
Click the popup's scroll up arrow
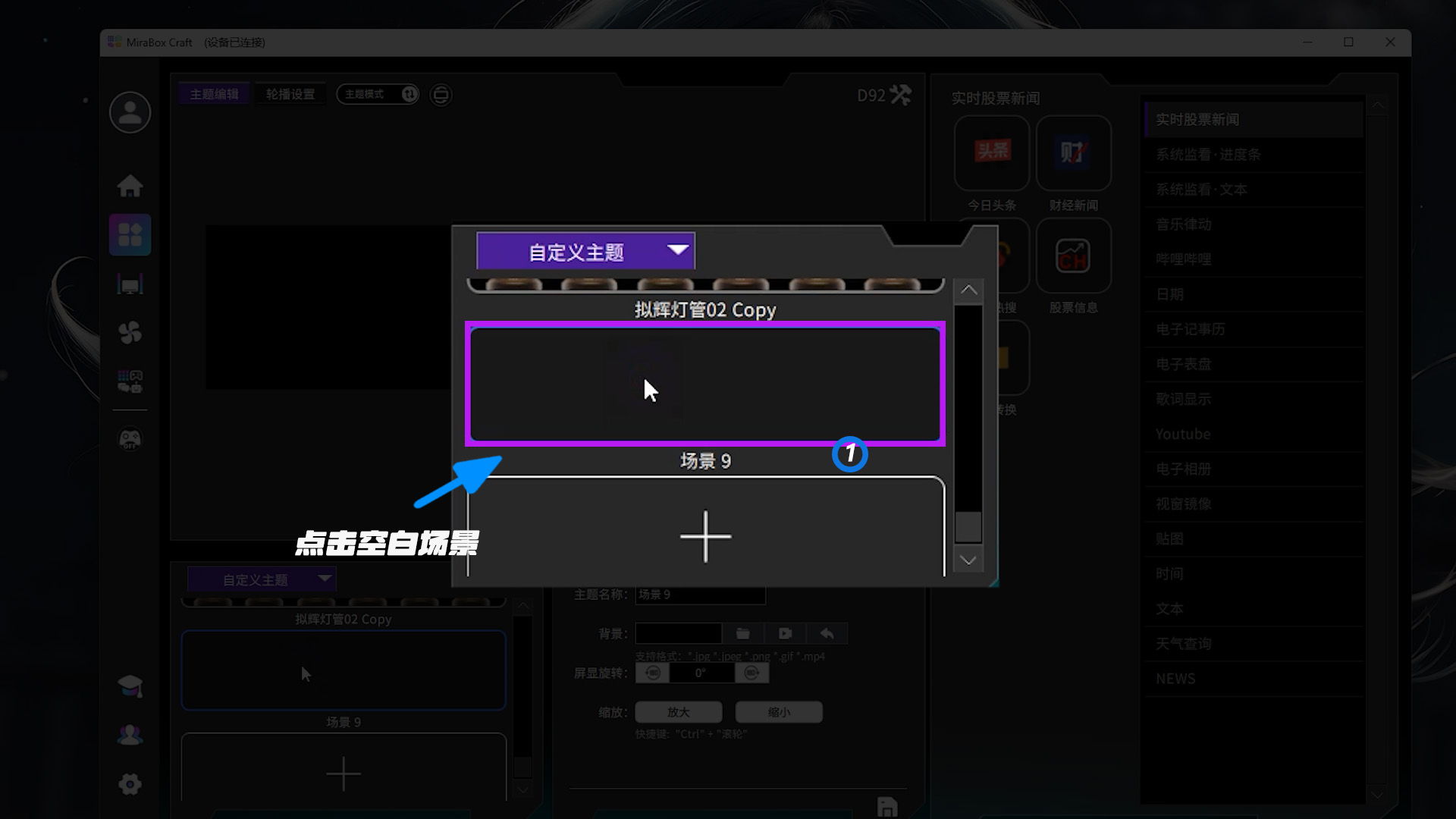[968, 290]
